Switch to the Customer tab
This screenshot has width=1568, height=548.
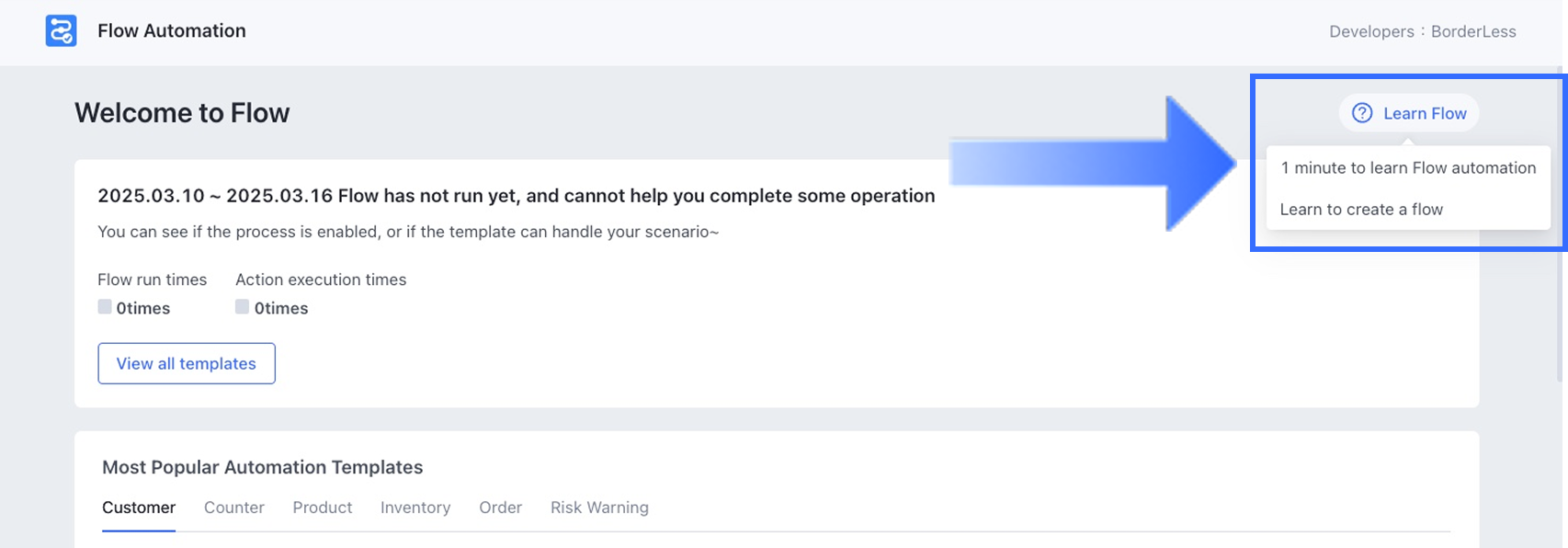(139, 508)
